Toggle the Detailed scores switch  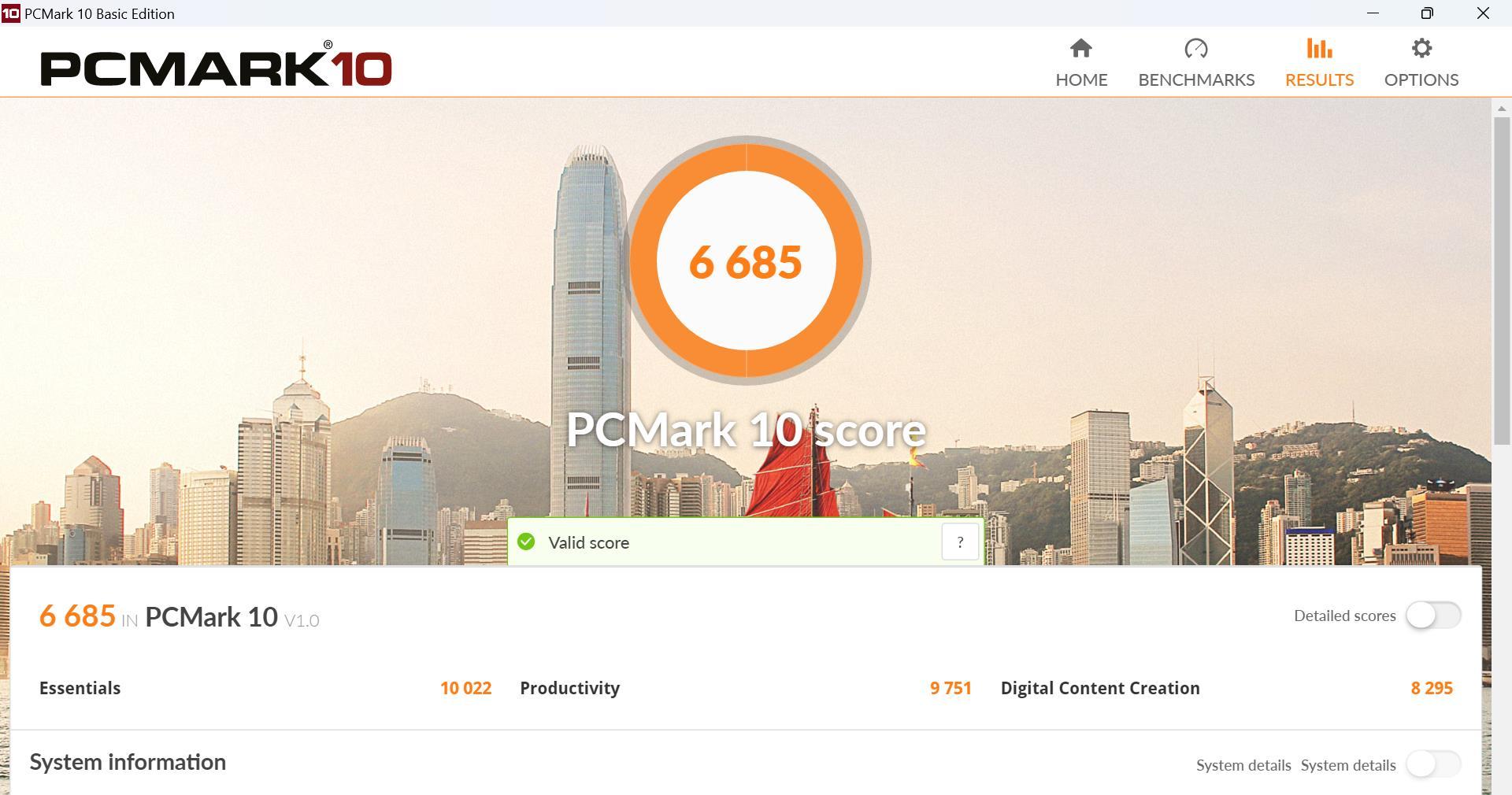click(1433, 616)
